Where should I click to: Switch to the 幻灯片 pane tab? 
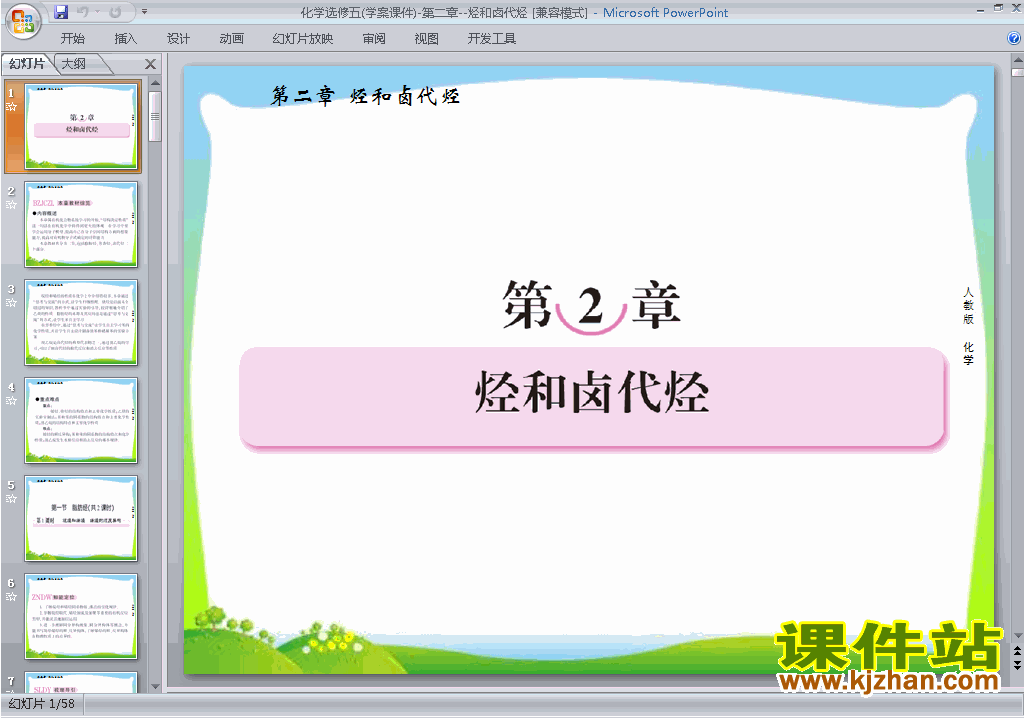click(x=27, y=63)
